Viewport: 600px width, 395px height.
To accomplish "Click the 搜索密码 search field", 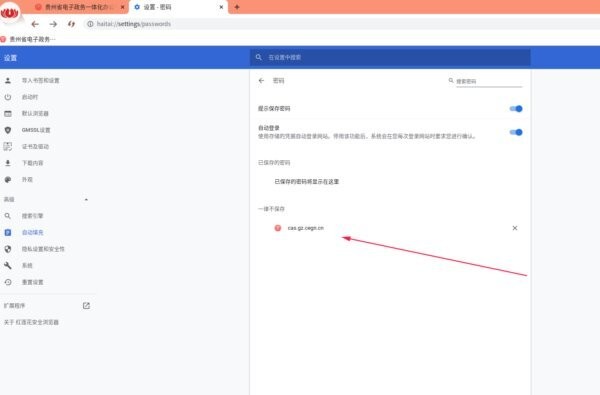I will tap(489, 81).
